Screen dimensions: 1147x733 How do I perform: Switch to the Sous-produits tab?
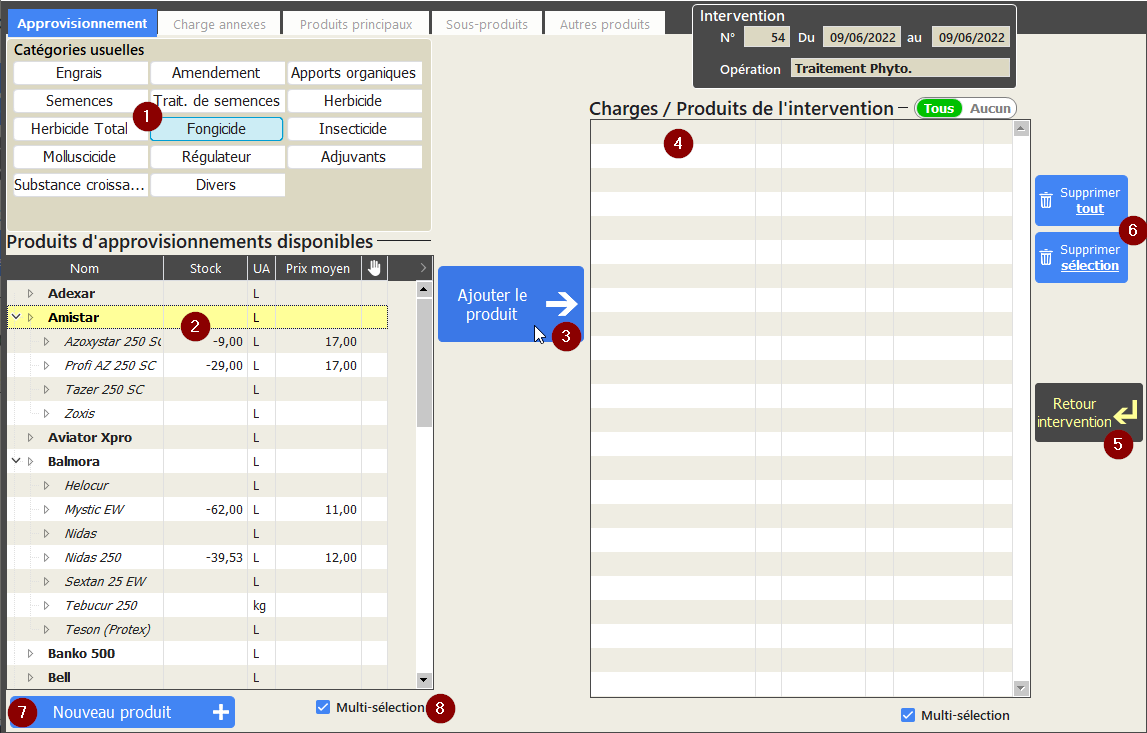(486, 24)
